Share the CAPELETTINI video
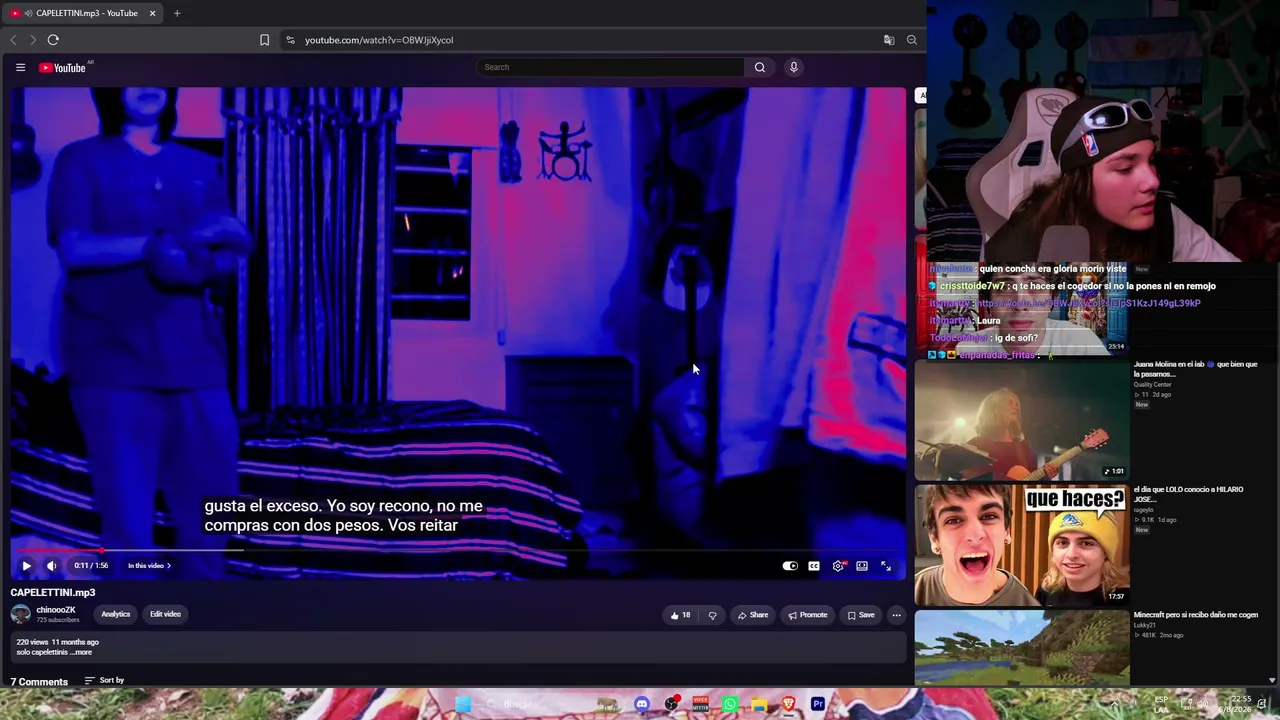 pos(753,615)
